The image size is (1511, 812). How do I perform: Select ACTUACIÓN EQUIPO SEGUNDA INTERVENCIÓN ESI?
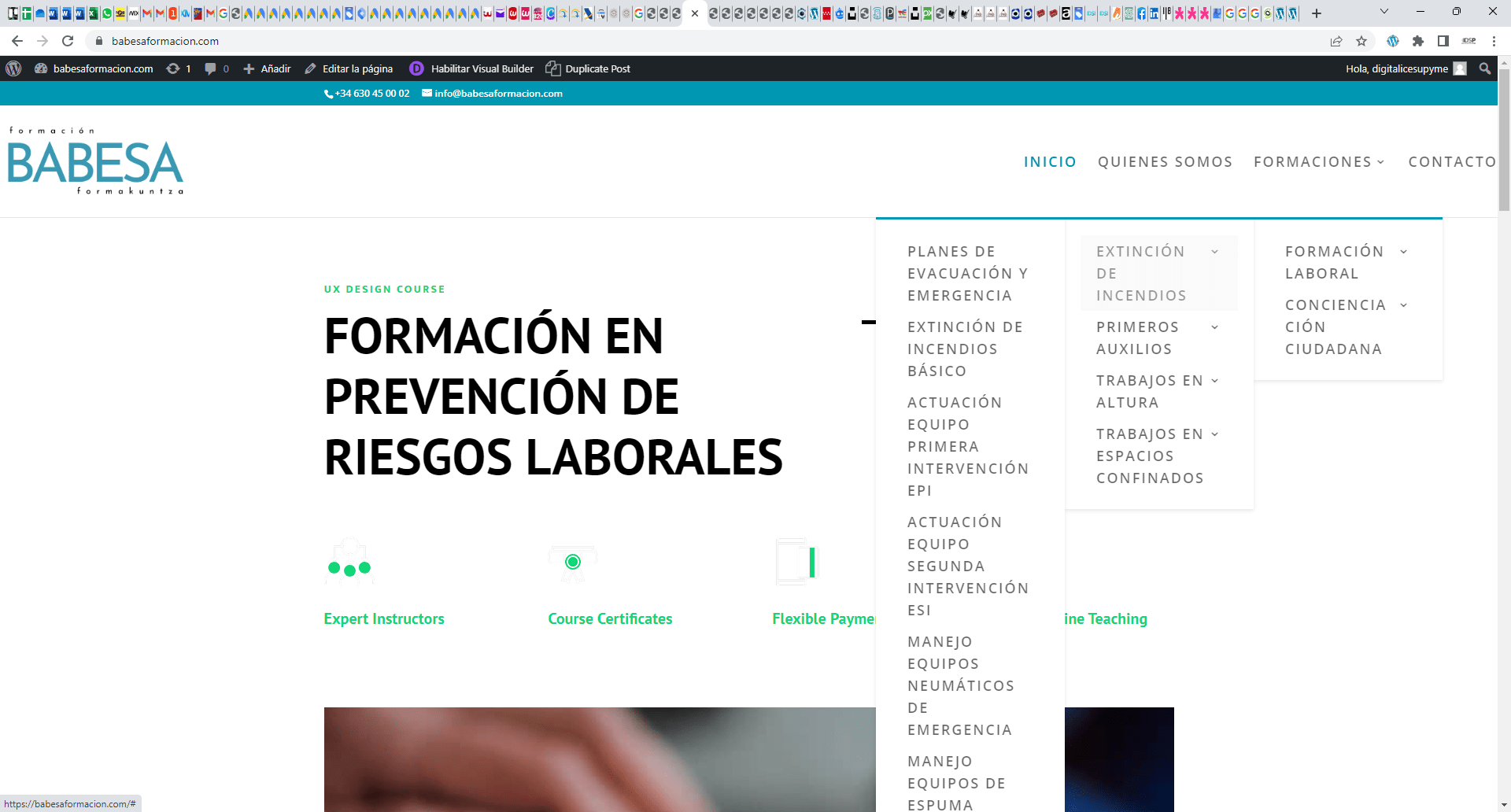pyautogui.click(x=968, y=566)
